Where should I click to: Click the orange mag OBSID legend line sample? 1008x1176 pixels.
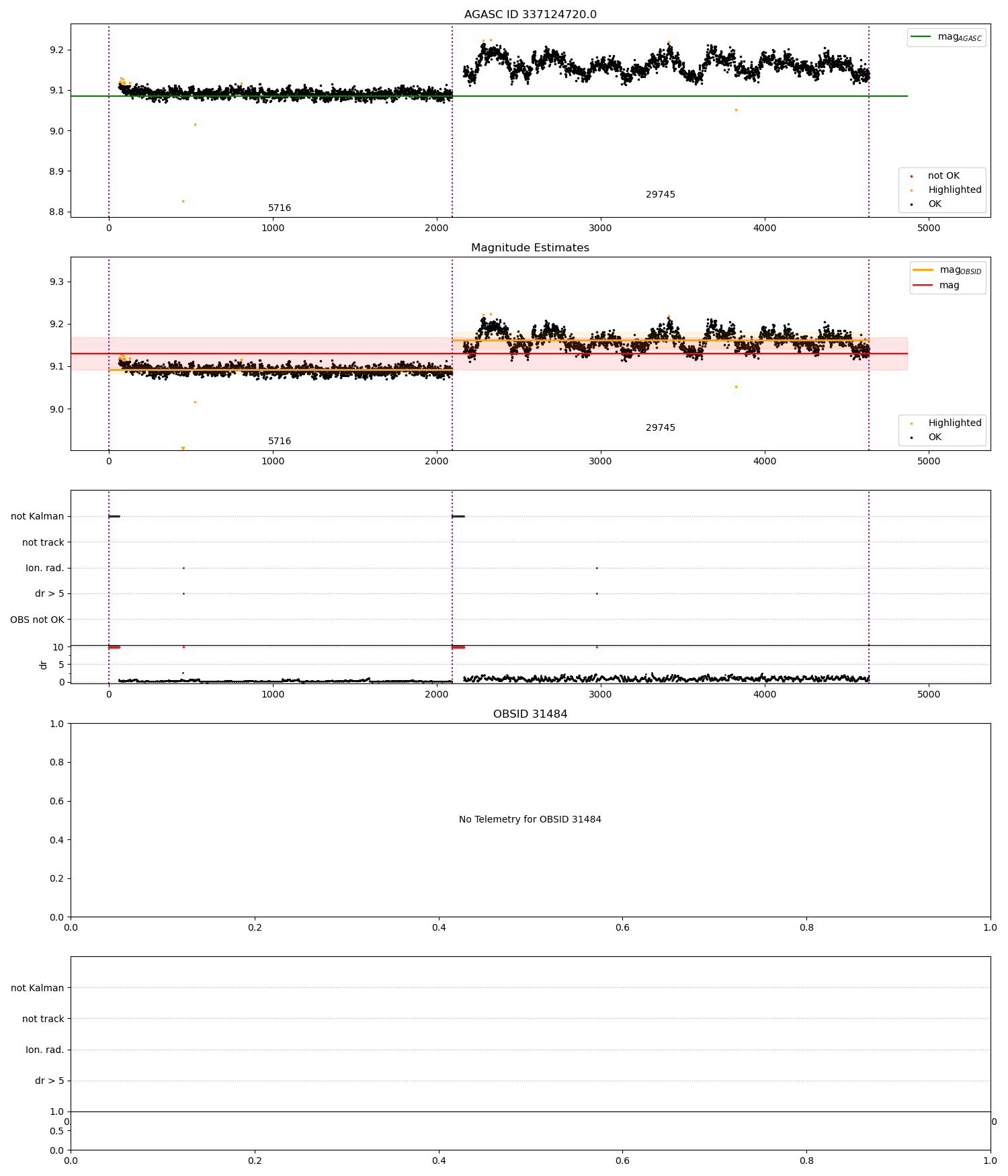click(x=923, y=270)
